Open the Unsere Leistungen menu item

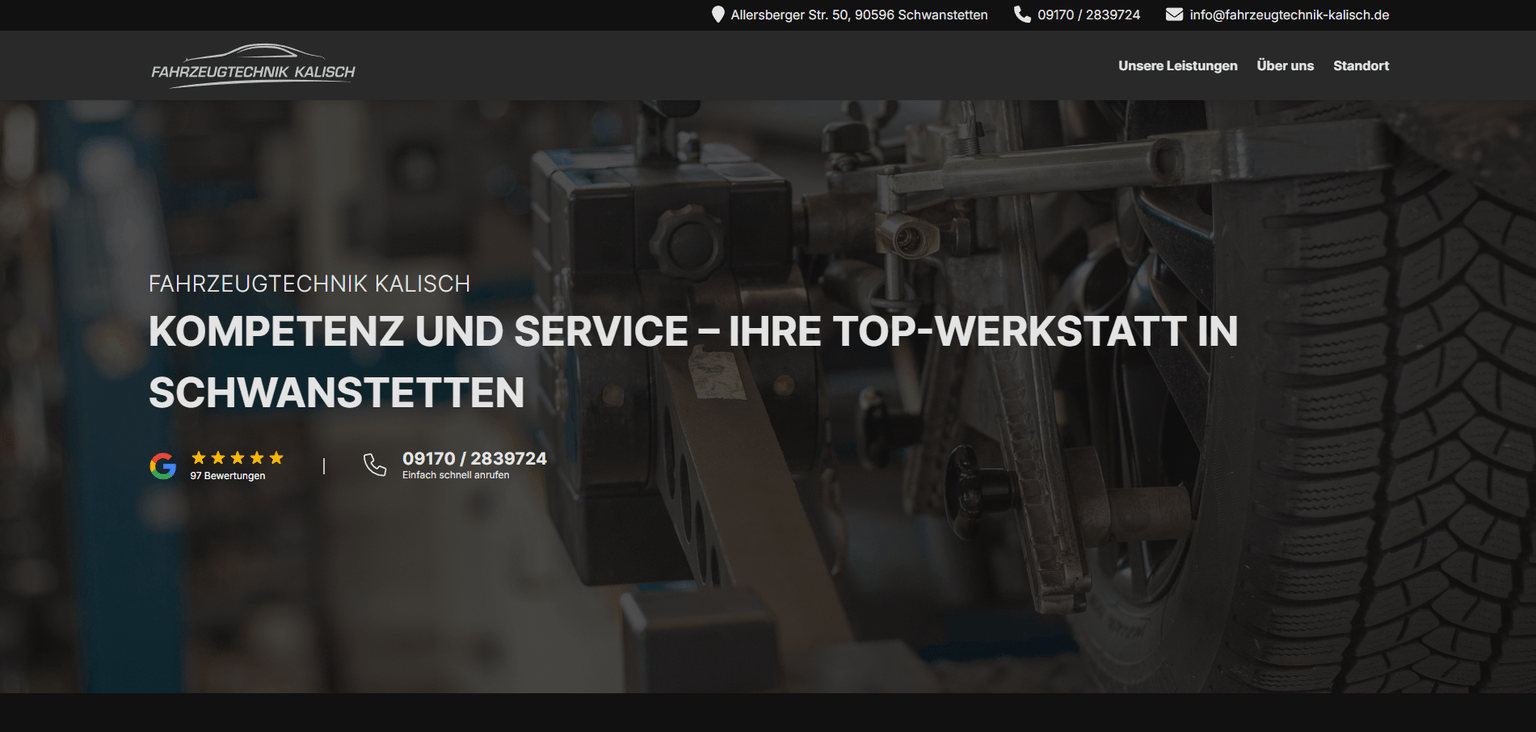click(1178, 66)
